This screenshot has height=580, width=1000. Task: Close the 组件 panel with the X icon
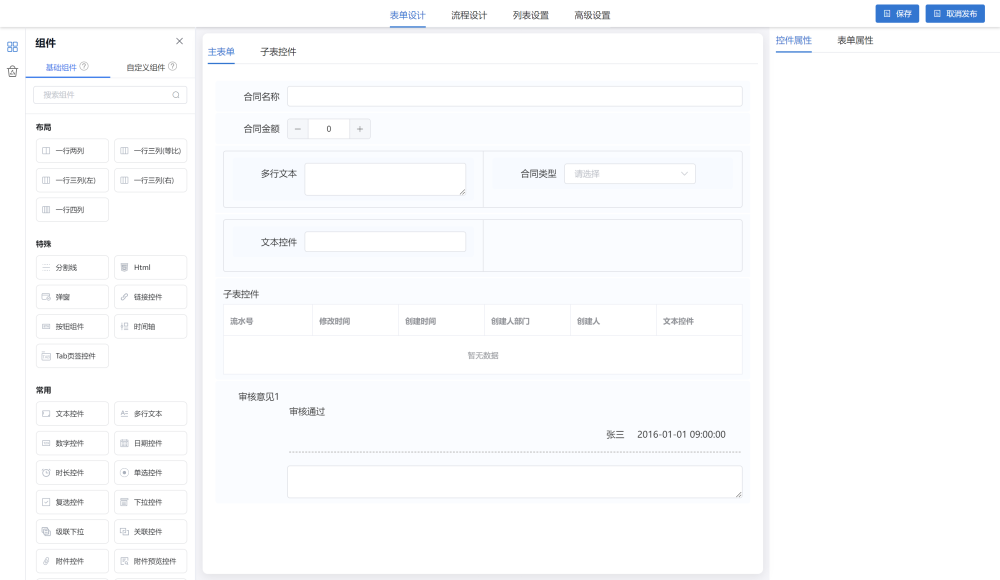tap(179, 41)
